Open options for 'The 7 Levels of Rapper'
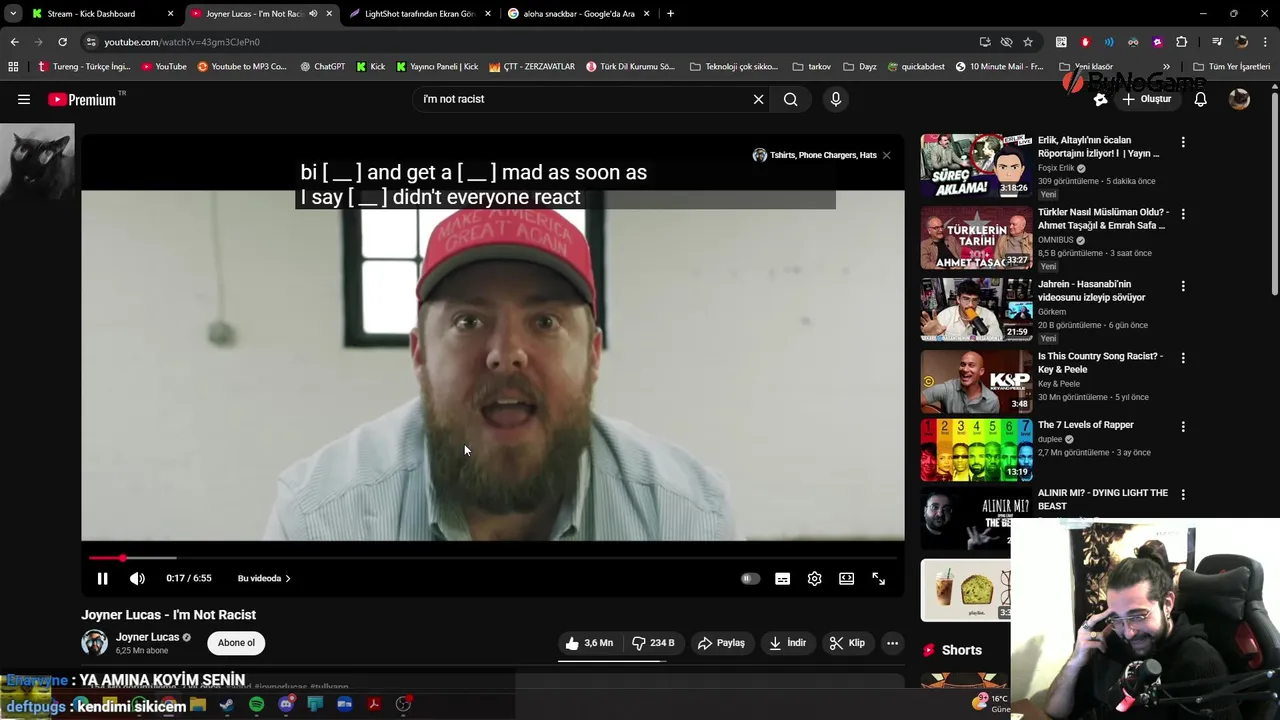Viewport: 1280px width, 720px height. [1183, 427]
